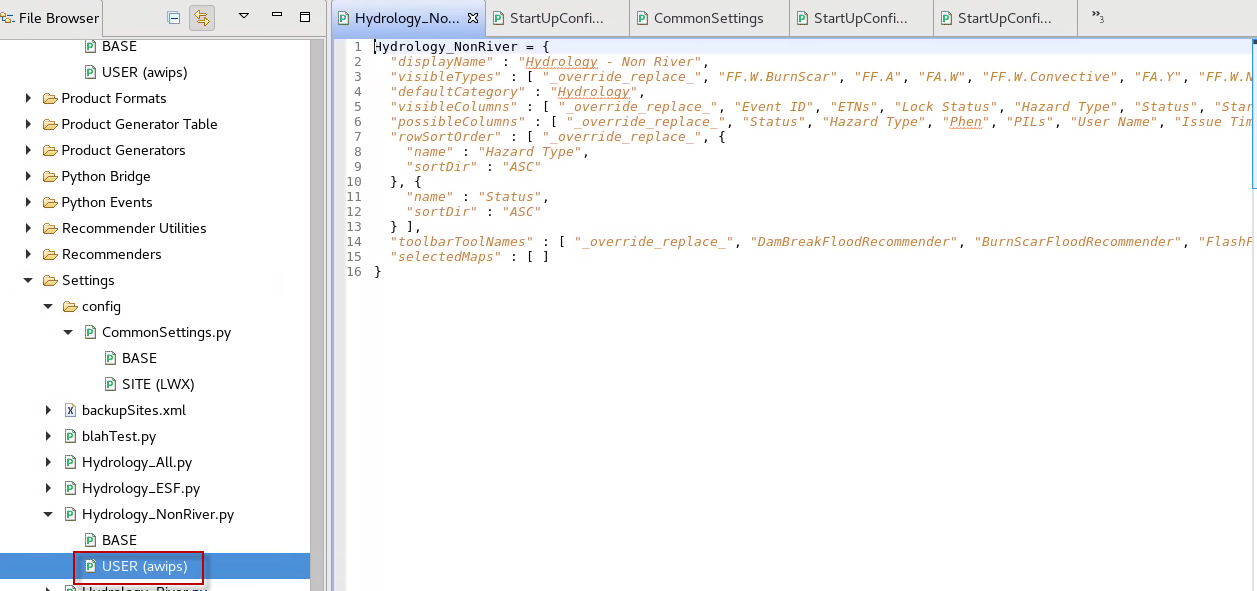Select the Python Bridge tree item

tap(106, 176)
